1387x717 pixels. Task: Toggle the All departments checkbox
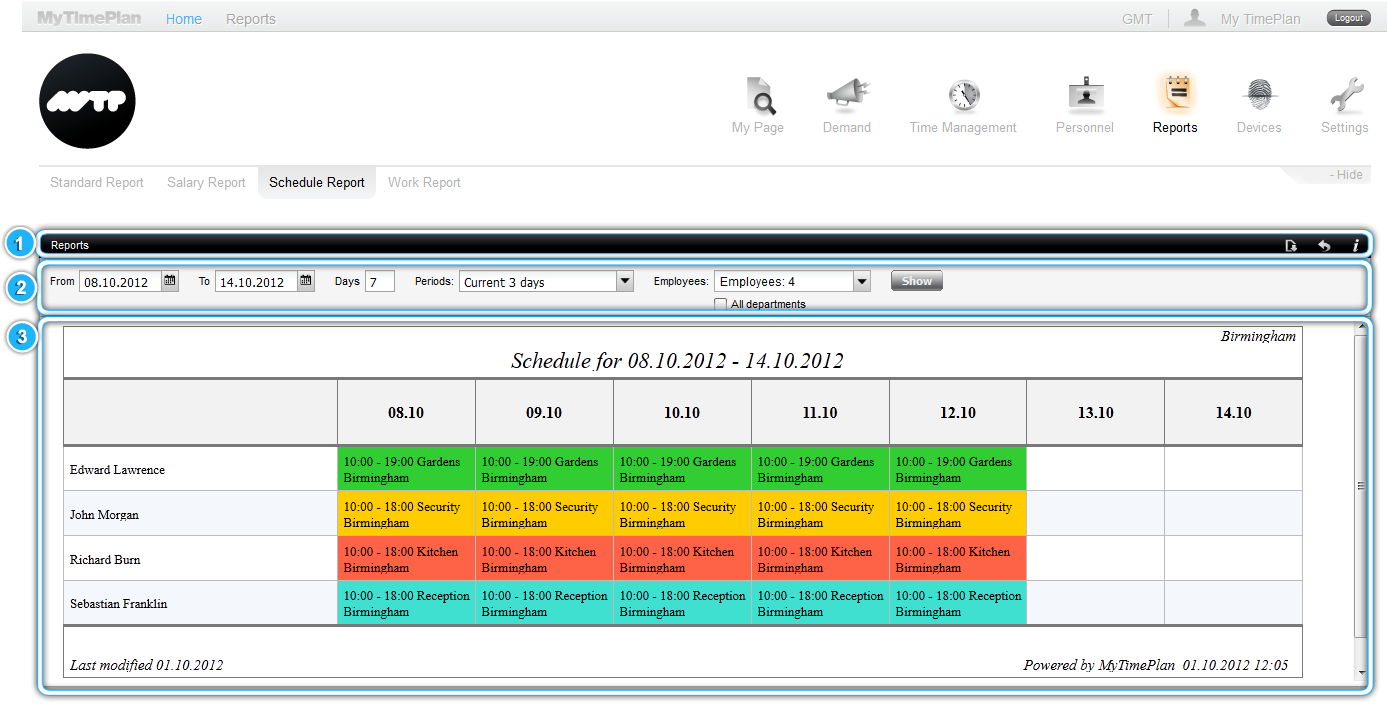720,304
